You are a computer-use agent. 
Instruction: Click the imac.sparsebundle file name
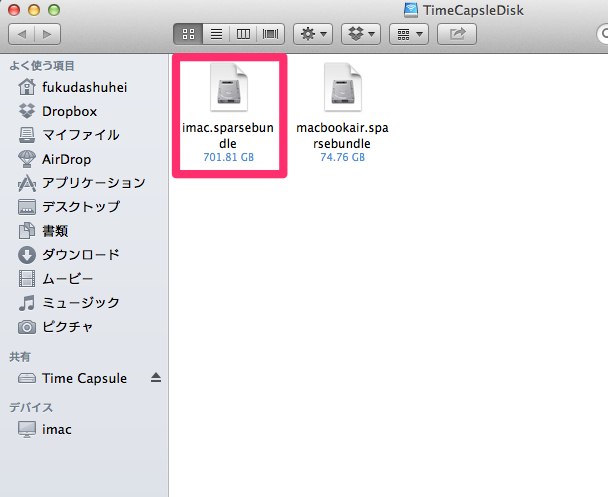coord(228,135)
